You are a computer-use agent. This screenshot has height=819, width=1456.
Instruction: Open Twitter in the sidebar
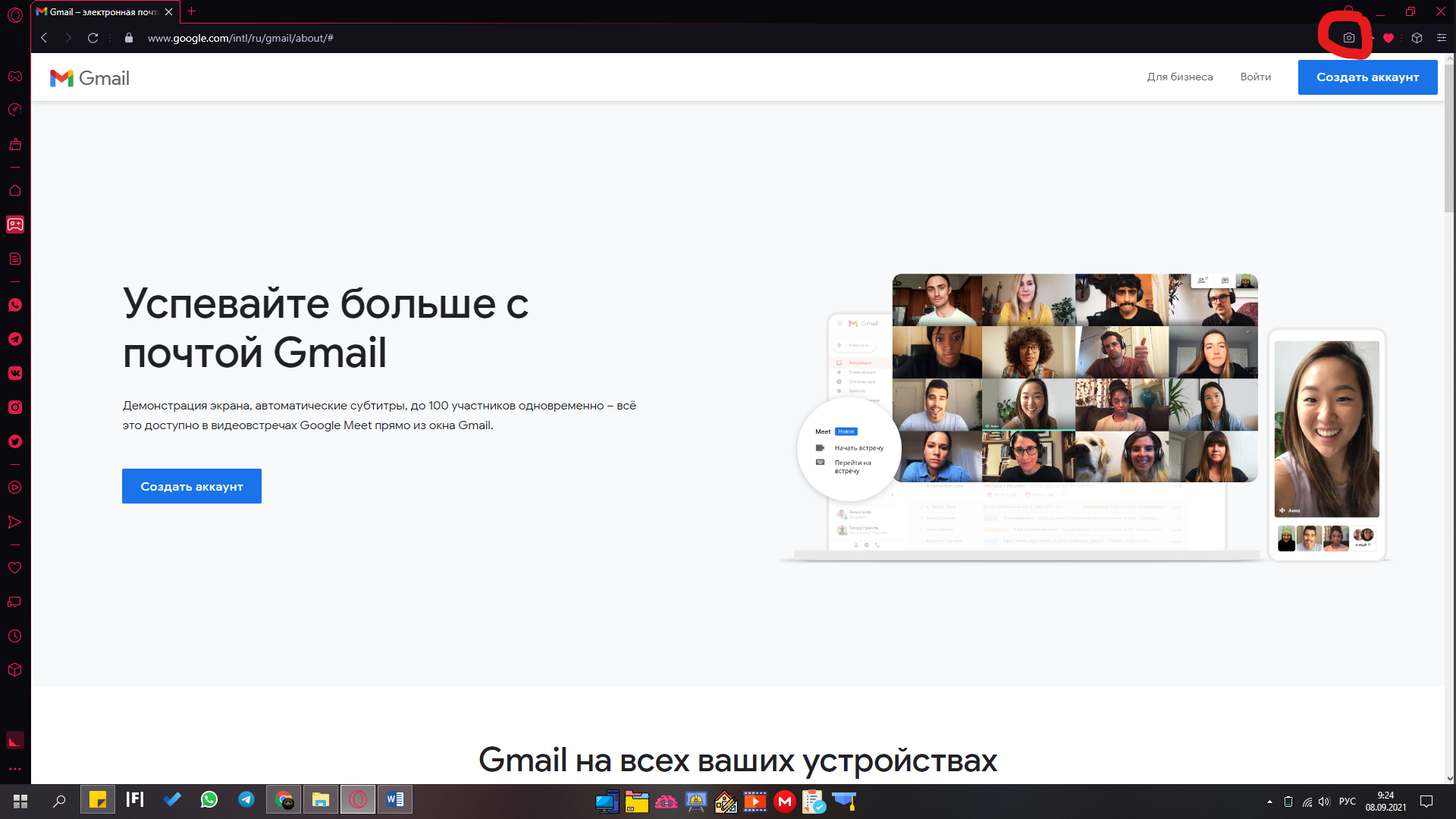pyautogui.click(x=15, y=441)
